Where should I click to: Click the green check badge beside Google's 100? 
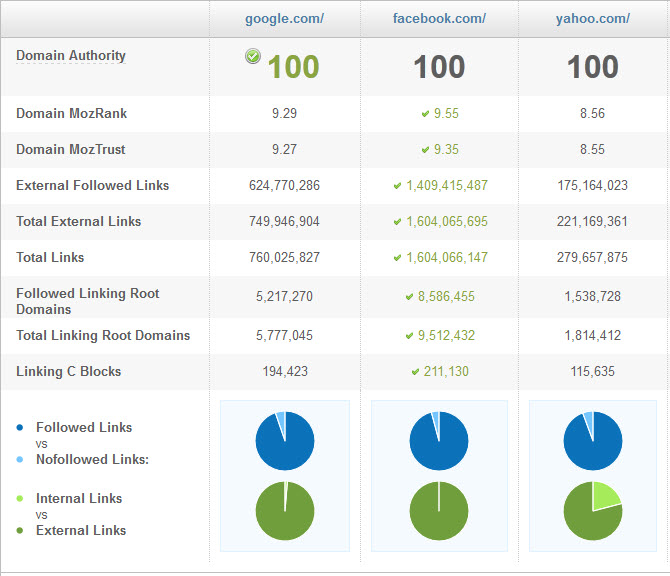pos(253,56)
